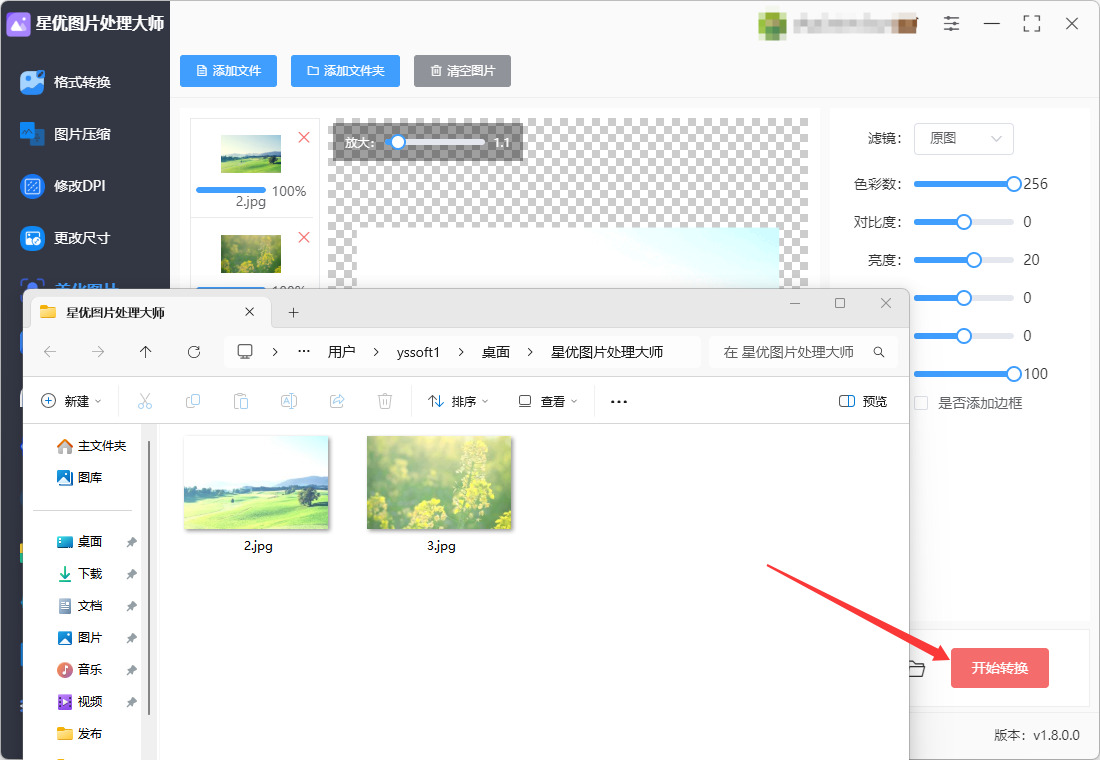Enable the 是否添加边框 checkbox
Screen dimensions: 1100x760
921,403
